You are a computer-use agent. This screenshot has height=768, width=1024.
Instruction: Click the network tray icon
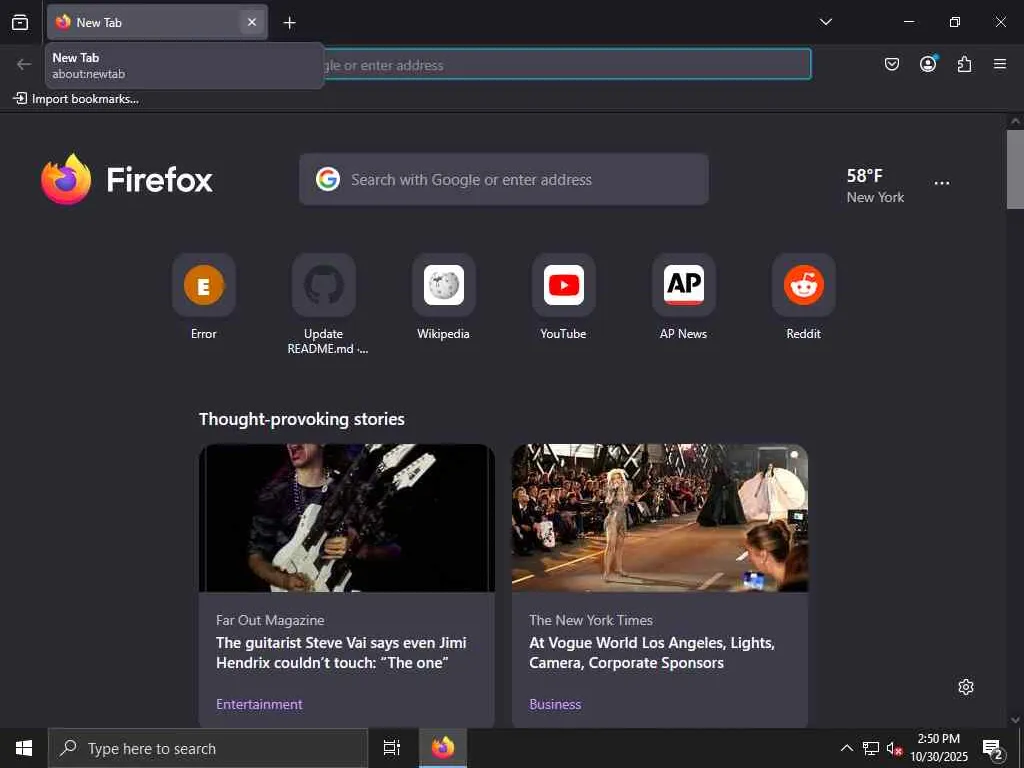(871, 748)
